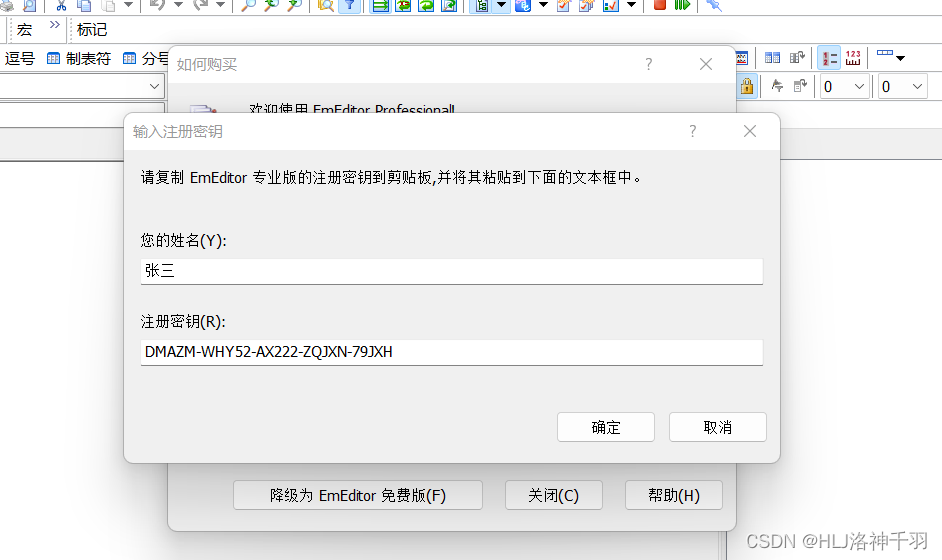The image size is (942, 560).
Task: Click the Redo arrow icon
Action: tap(201, 5)
